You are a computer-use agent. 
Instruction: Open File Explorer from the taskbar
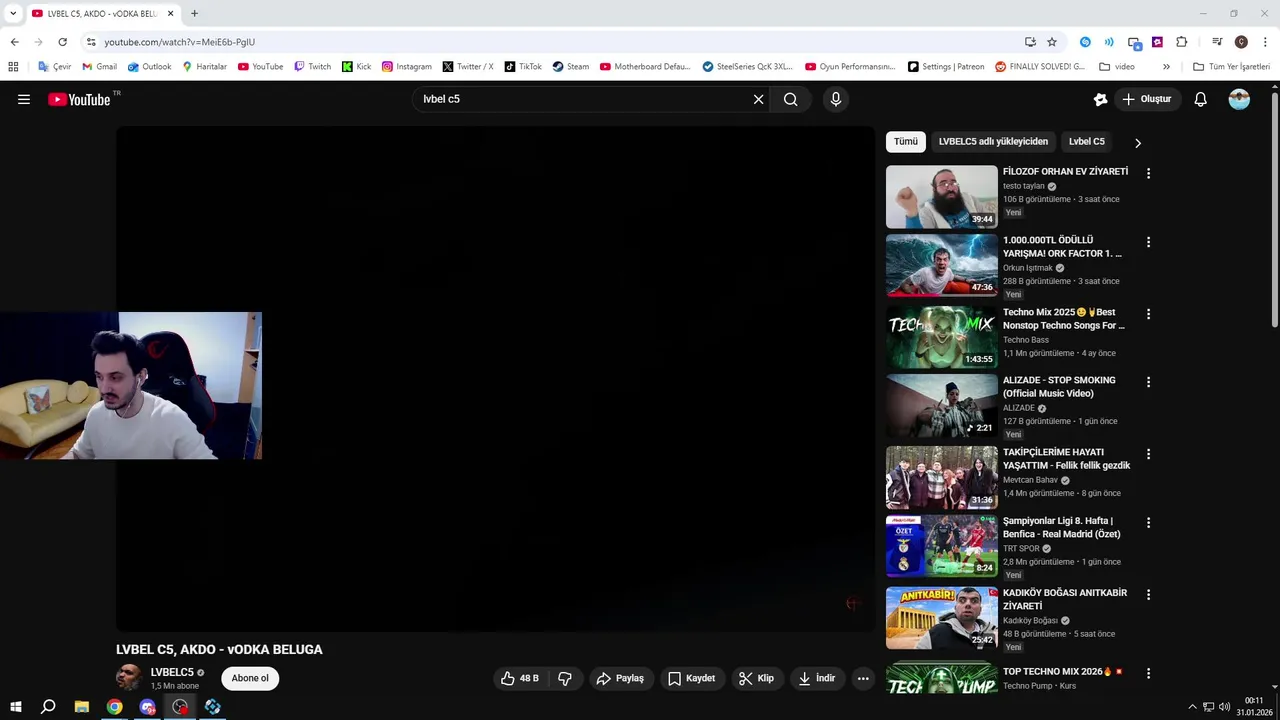(81, 707)
